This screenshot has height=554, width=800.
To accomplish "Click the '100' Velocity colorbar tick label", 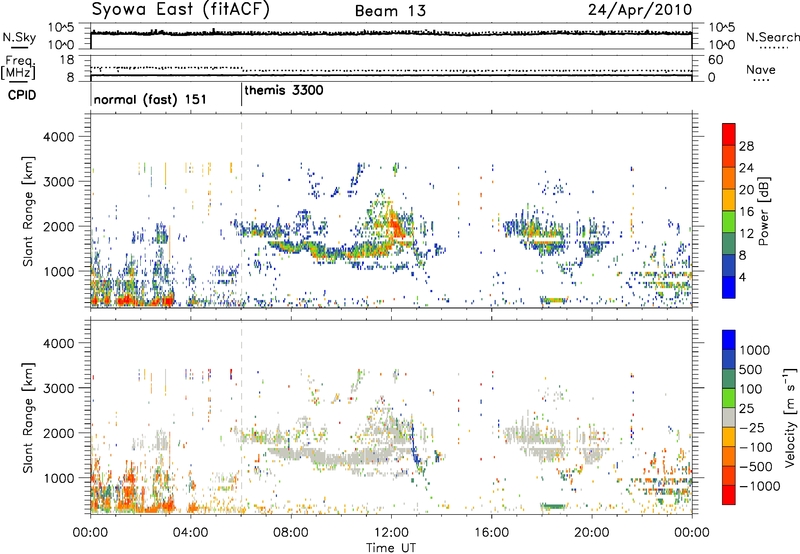I will 751,389.
